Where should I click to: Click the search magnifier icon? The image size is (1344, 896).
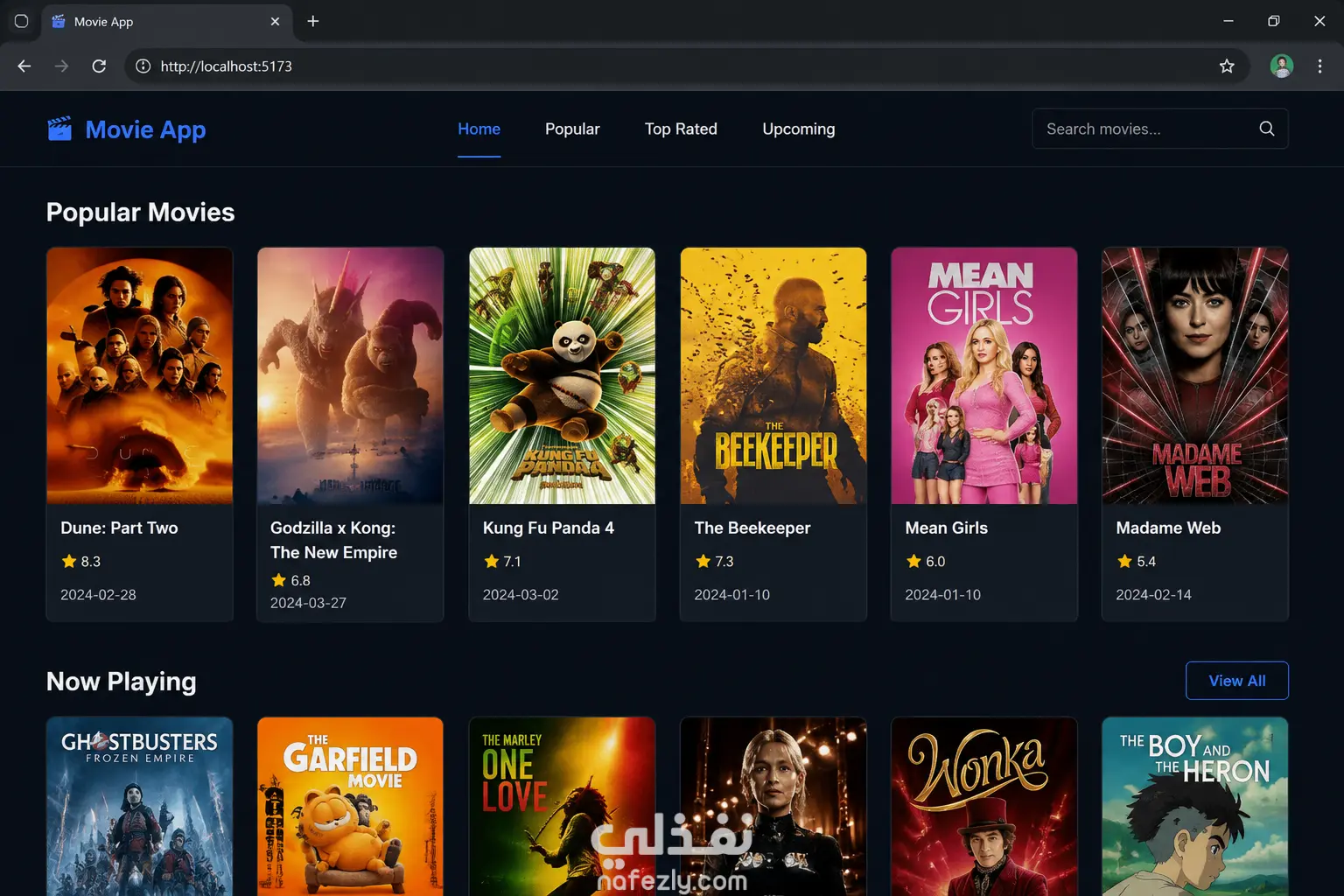pyautogui.click(x=1266, y=129)
